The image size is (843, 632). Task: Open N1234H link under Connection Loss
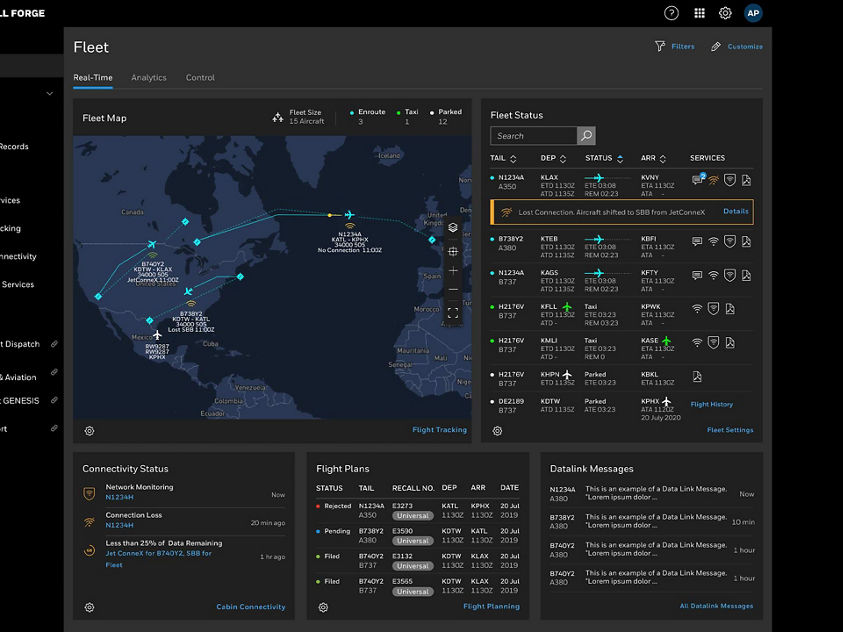point(119,525)
